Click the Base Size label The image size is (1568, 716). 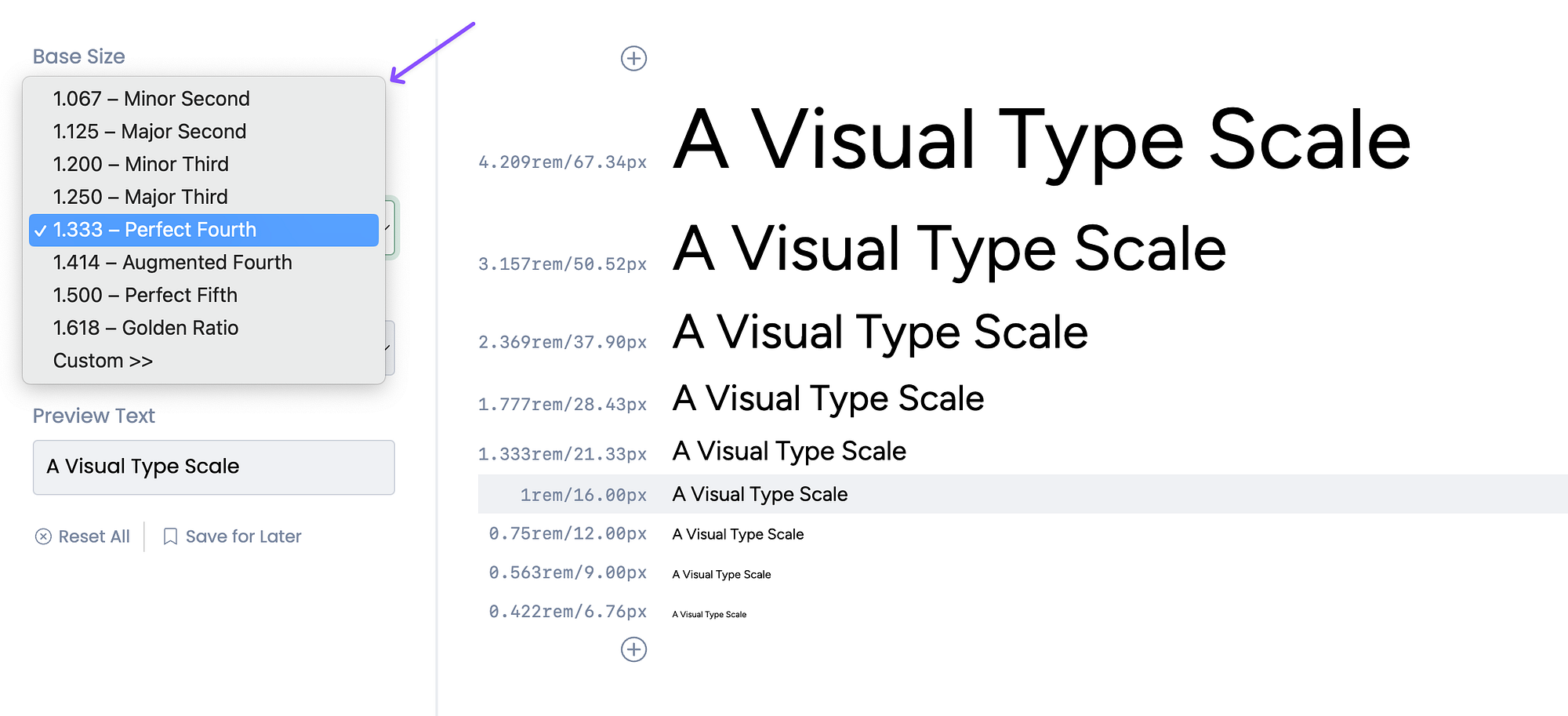point(79,56)
